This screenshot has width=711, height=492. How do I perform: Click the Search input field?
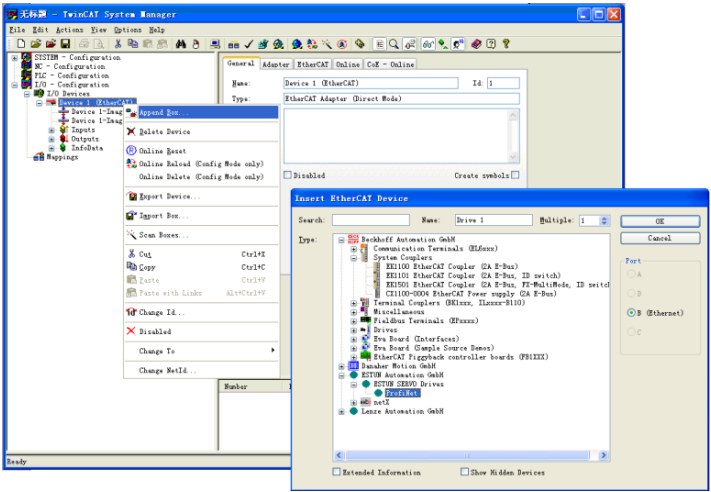pyautogui.click(x=371, y=220)
